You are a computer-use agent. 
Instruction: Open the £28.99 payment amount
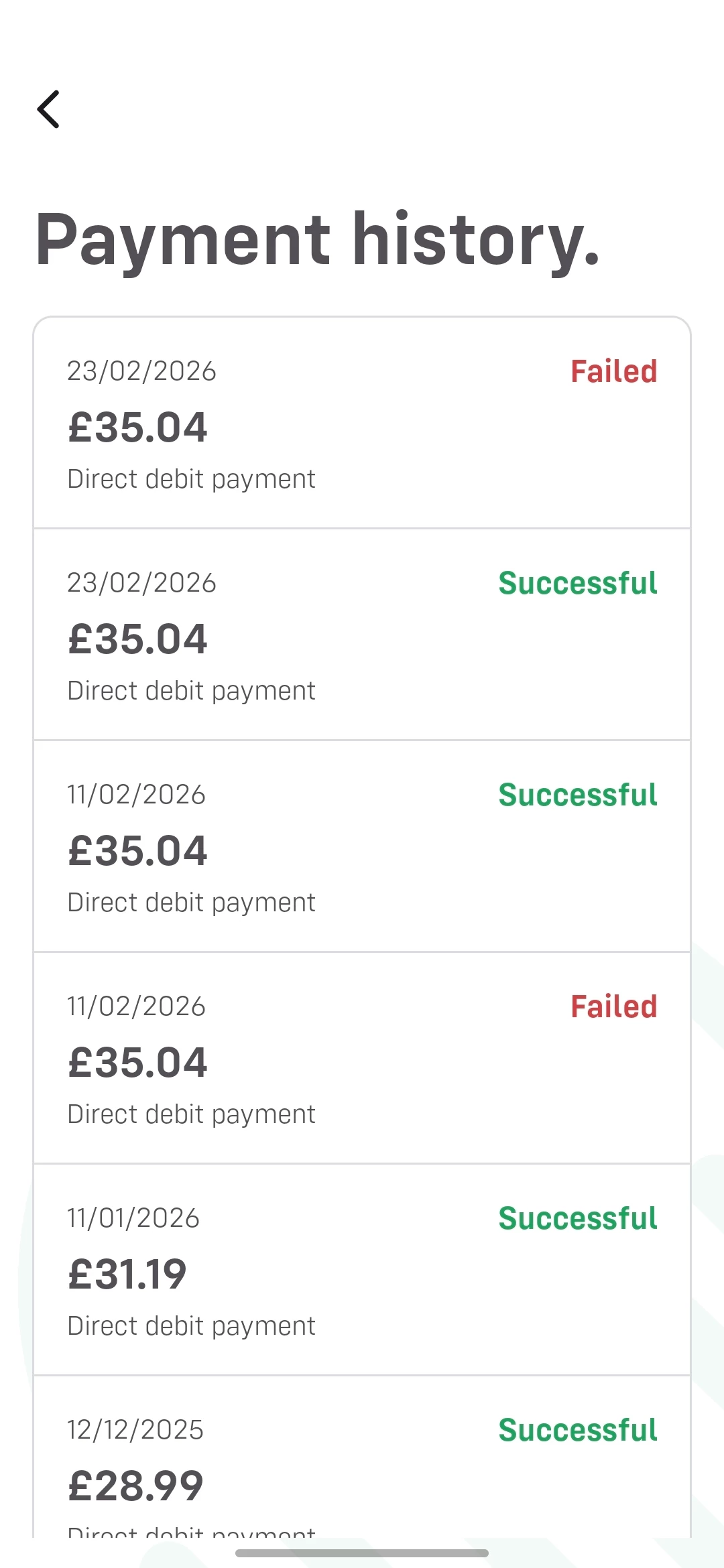tap(136, 1486)
